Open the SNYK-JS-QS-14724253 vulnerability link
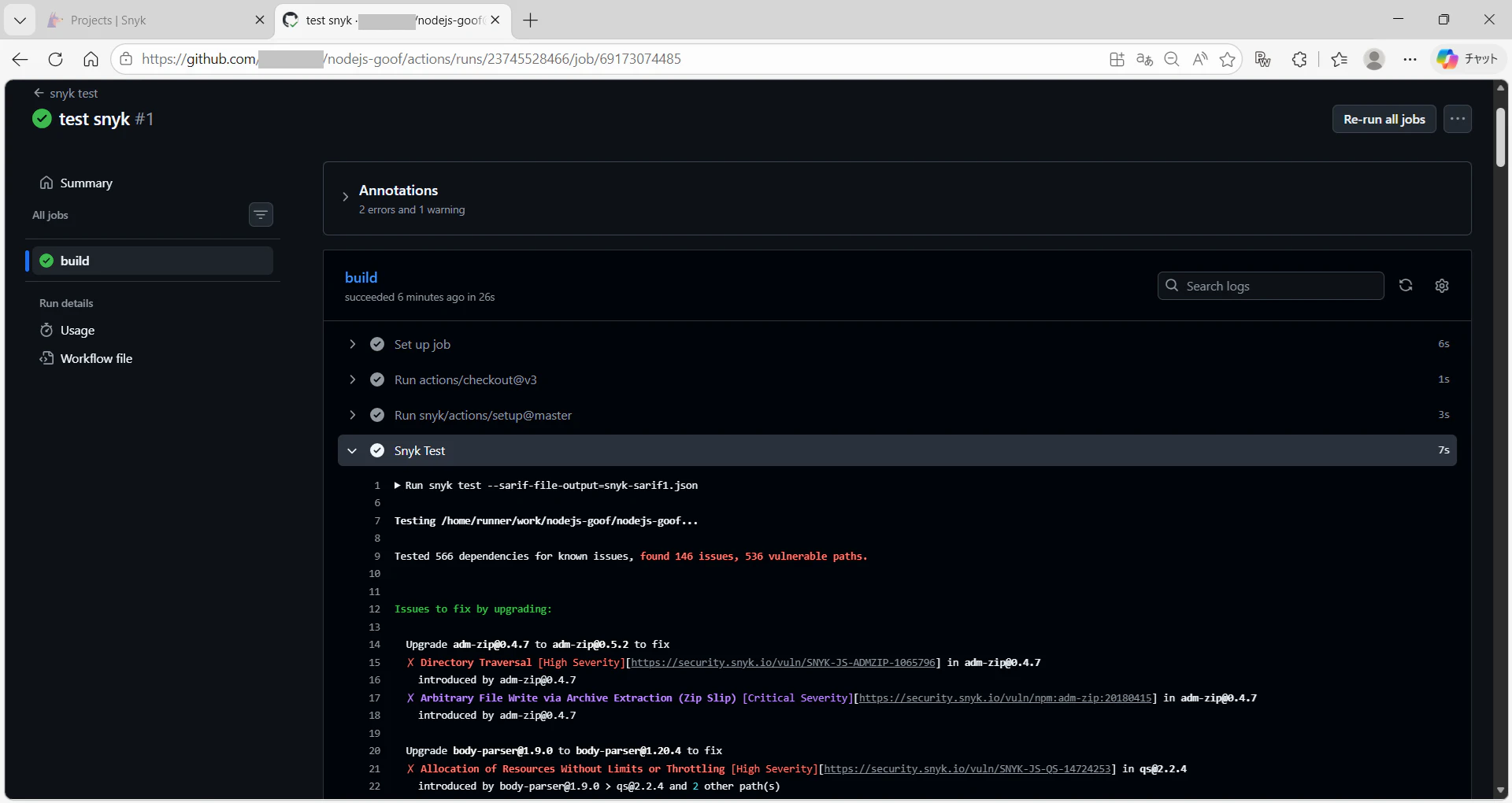The height and width of the screenshot is (803, 1512). click(x=968, y=769)
